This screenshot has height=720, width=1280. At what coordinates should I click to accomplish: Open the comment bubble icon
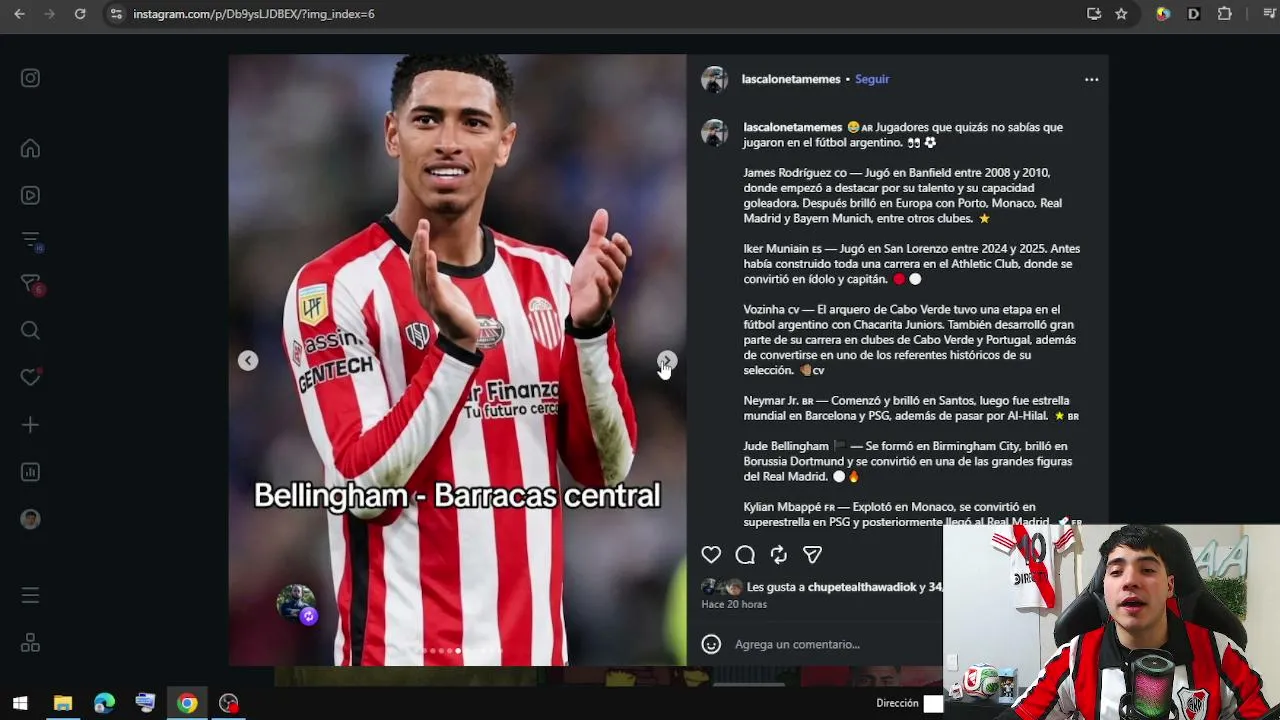click(745, 555)
